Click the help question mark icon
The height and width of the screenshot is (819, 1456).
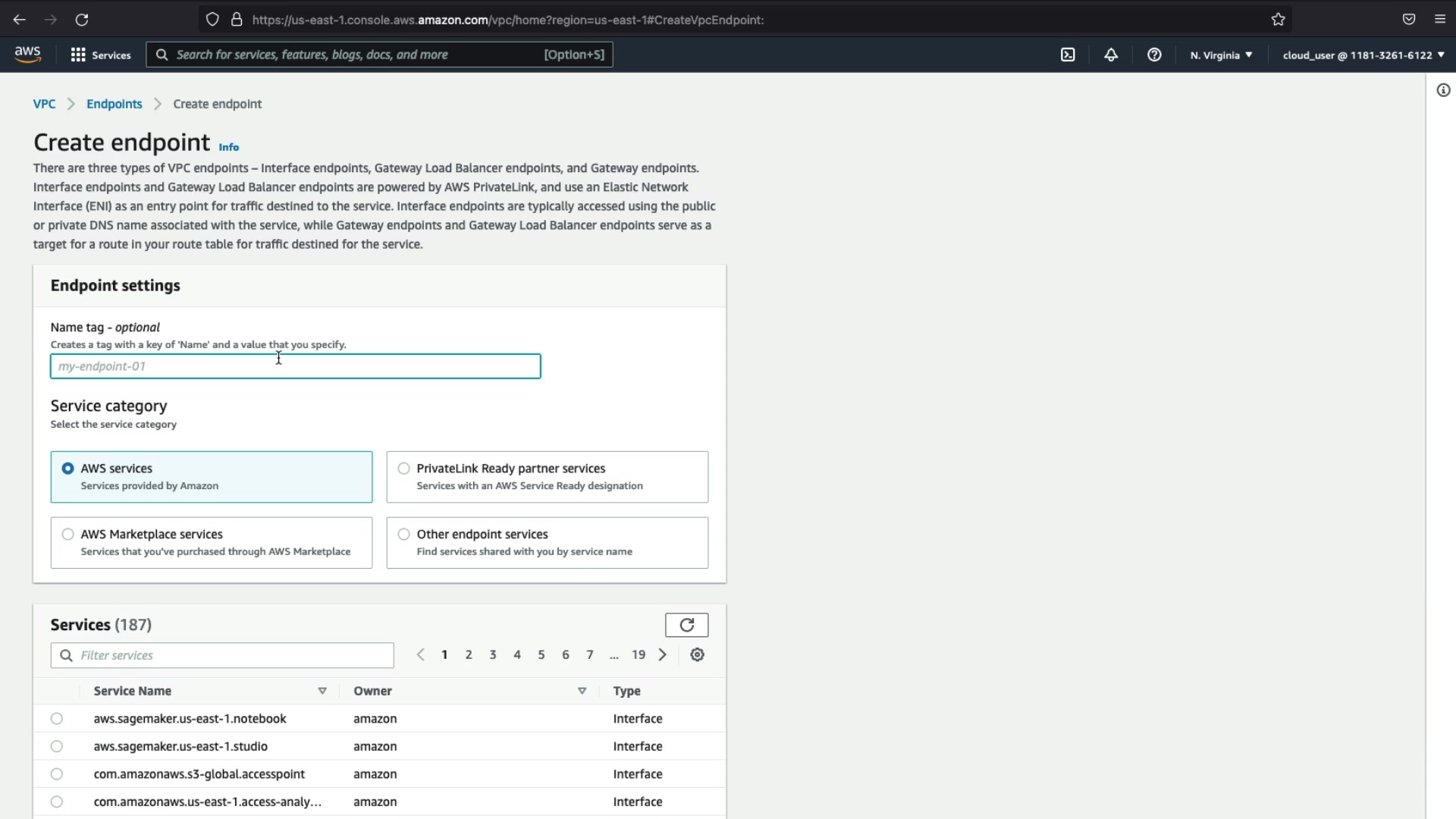tap(1154, 55)
